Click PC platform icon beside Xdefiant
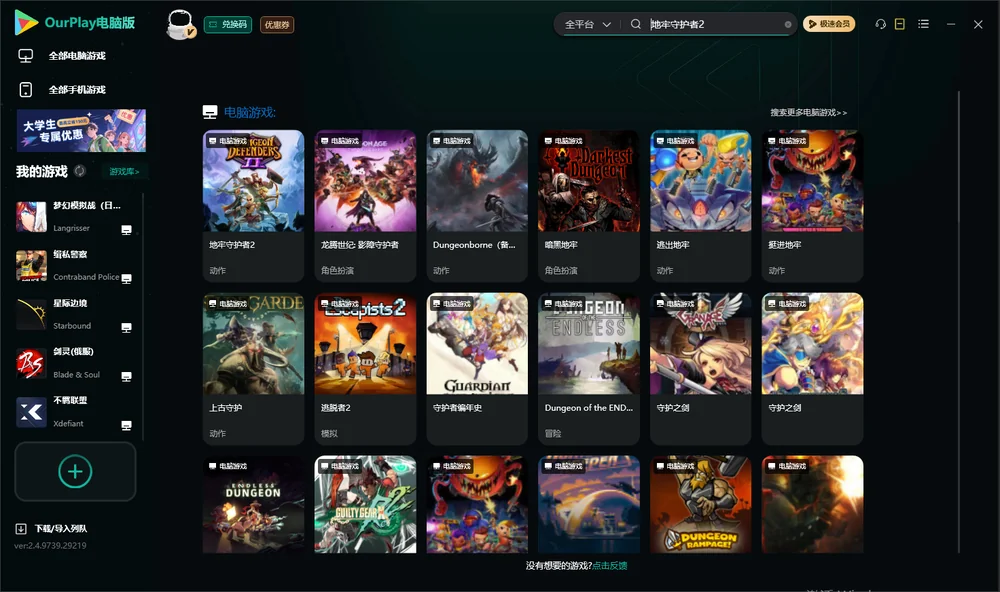1000x592 pixels. pyautogui.click(x=126, y=426)
